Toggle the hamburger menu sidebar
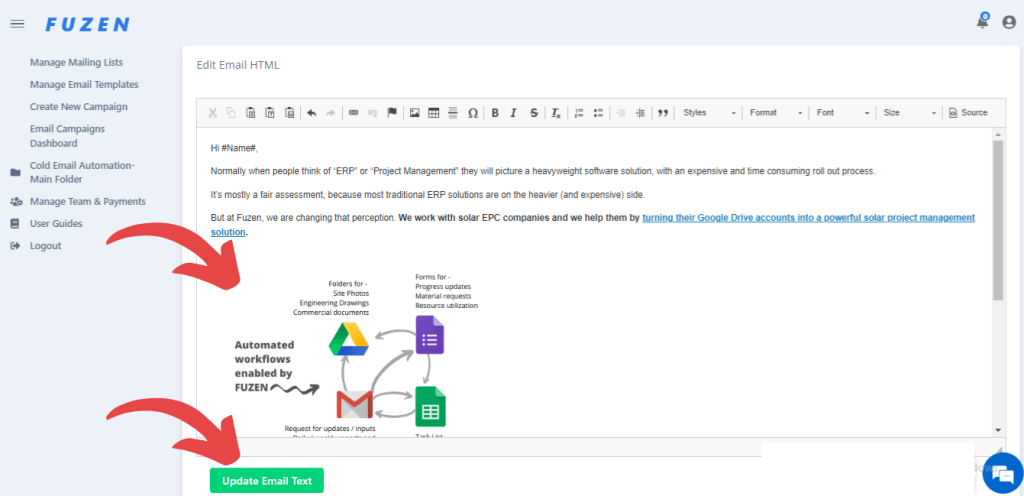This screenshot has width=1024, height=496. click(18, 24)
